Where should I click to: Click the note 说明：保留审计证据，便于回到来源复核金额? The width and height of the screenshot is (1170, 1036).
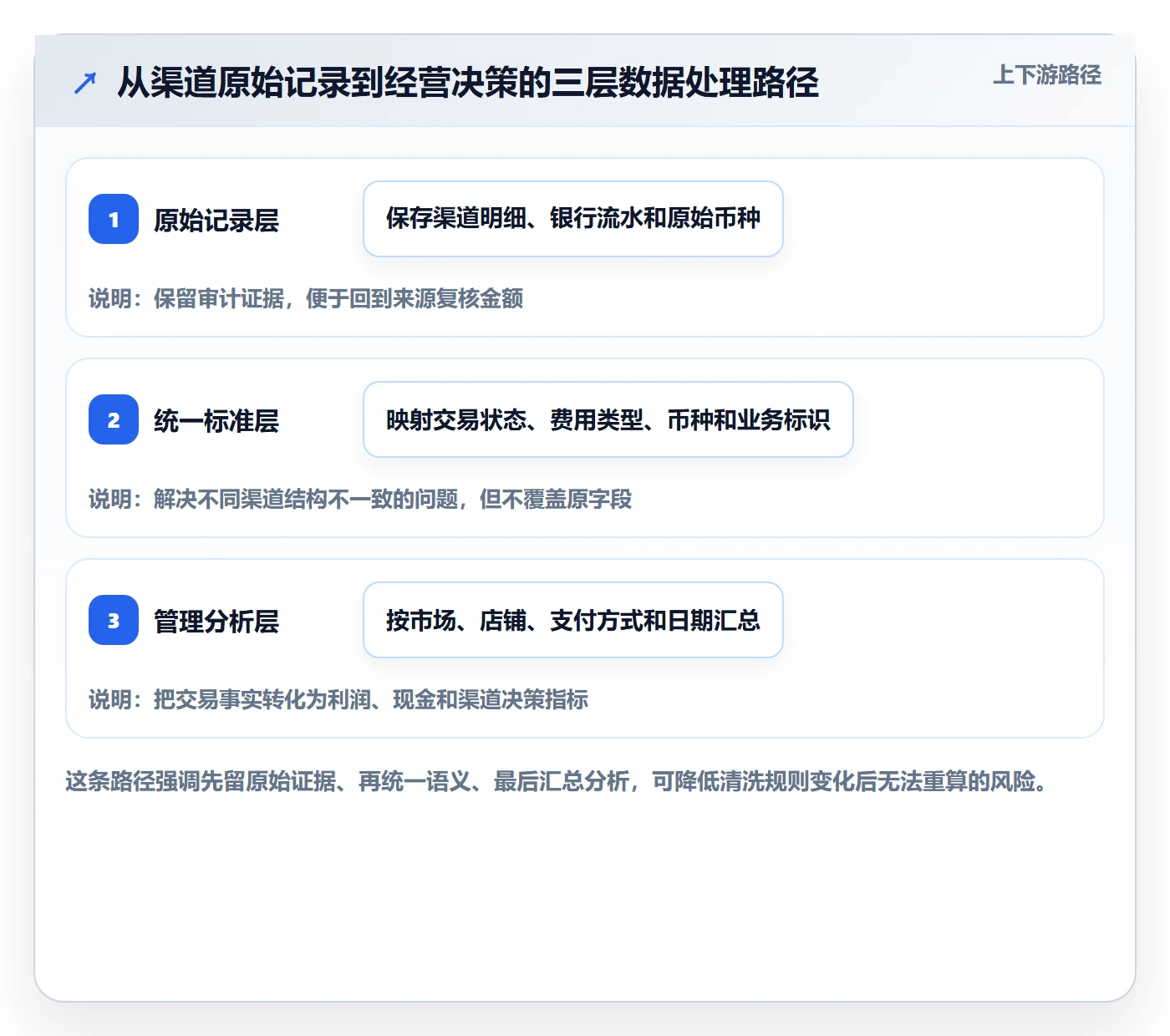[x=306, y=298]
